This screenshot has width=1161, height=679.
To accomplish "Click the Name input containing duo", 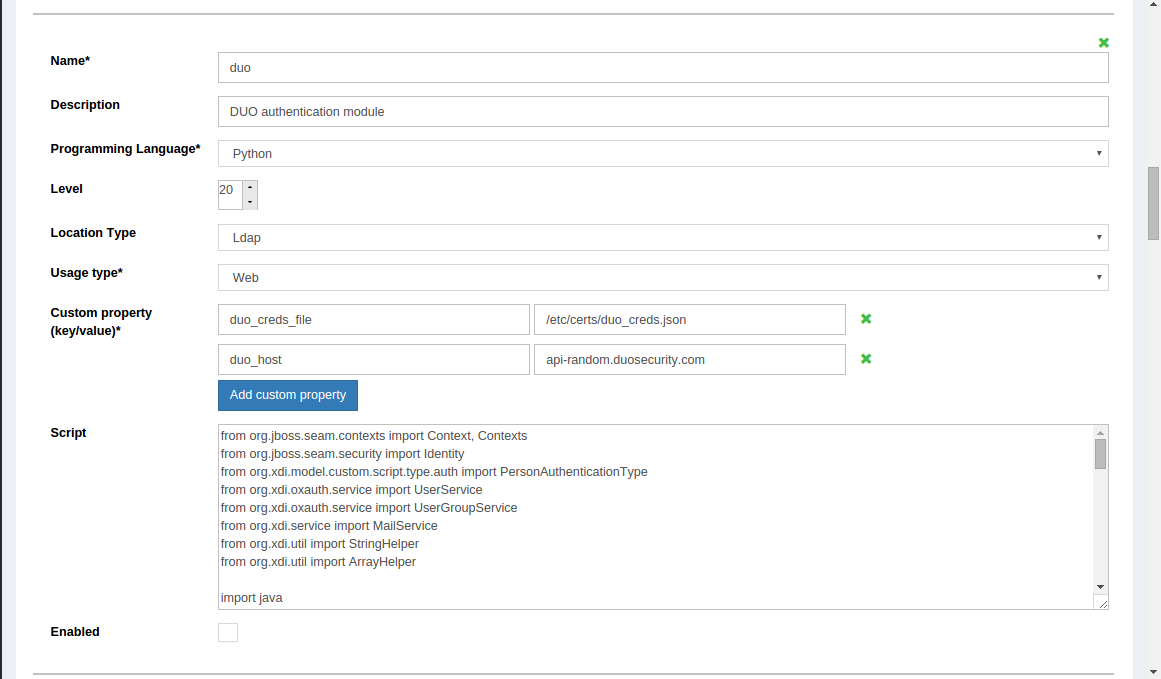I will coord(663,67).
